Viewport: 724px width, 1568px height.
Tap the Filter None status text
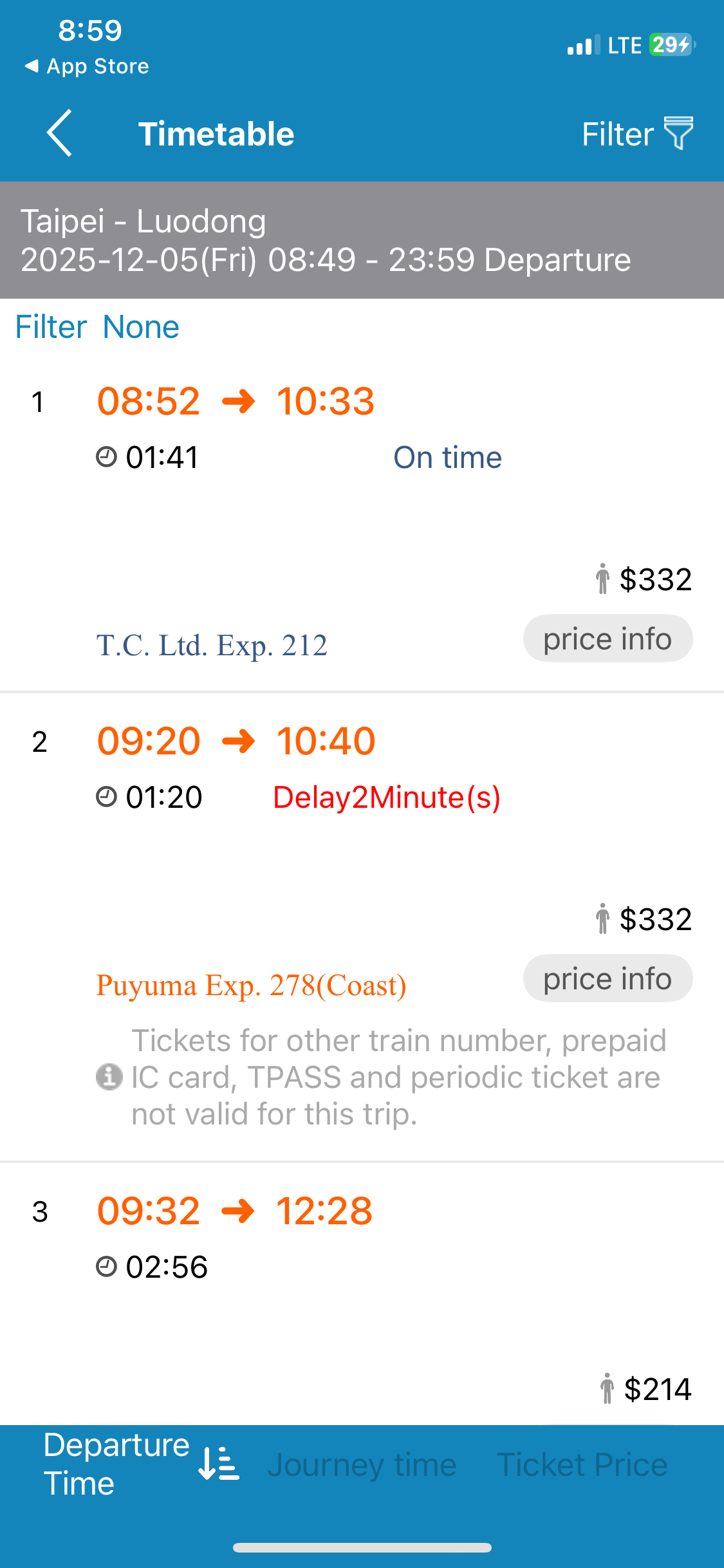point(97,327)
